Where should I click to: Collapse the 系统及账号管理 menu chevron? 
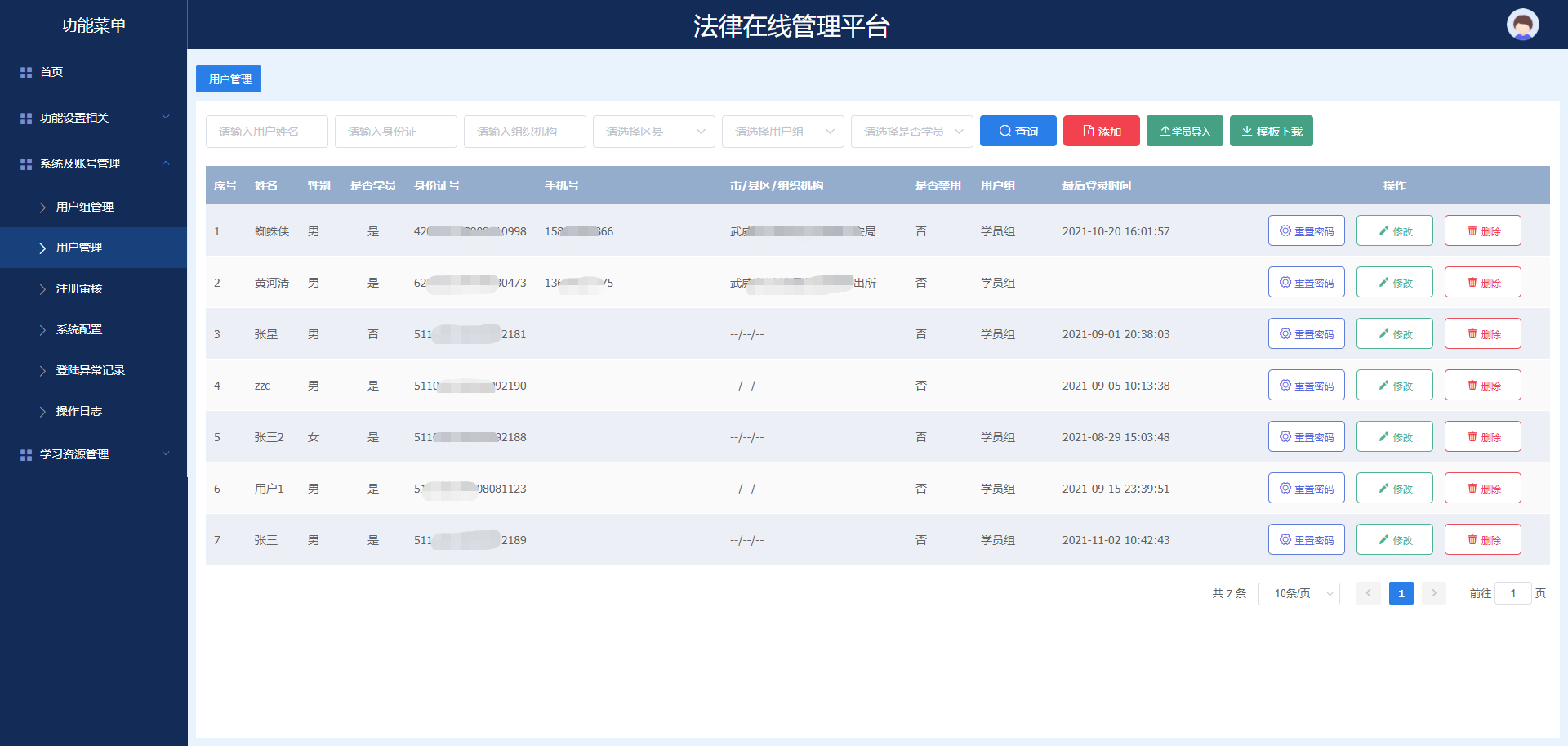[166, 163]
